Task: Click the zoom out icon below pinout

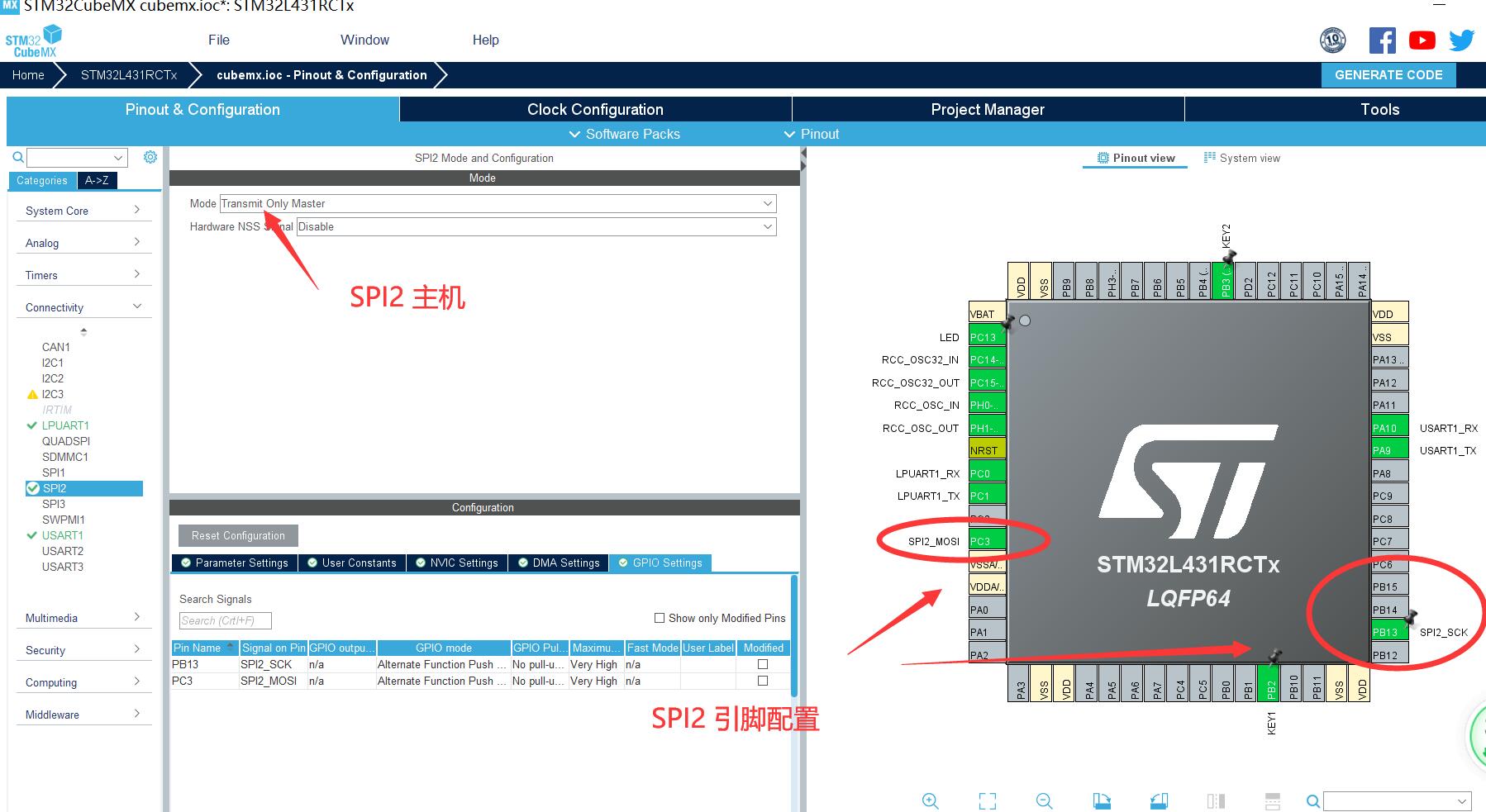Action: [x=1044, y=800]
